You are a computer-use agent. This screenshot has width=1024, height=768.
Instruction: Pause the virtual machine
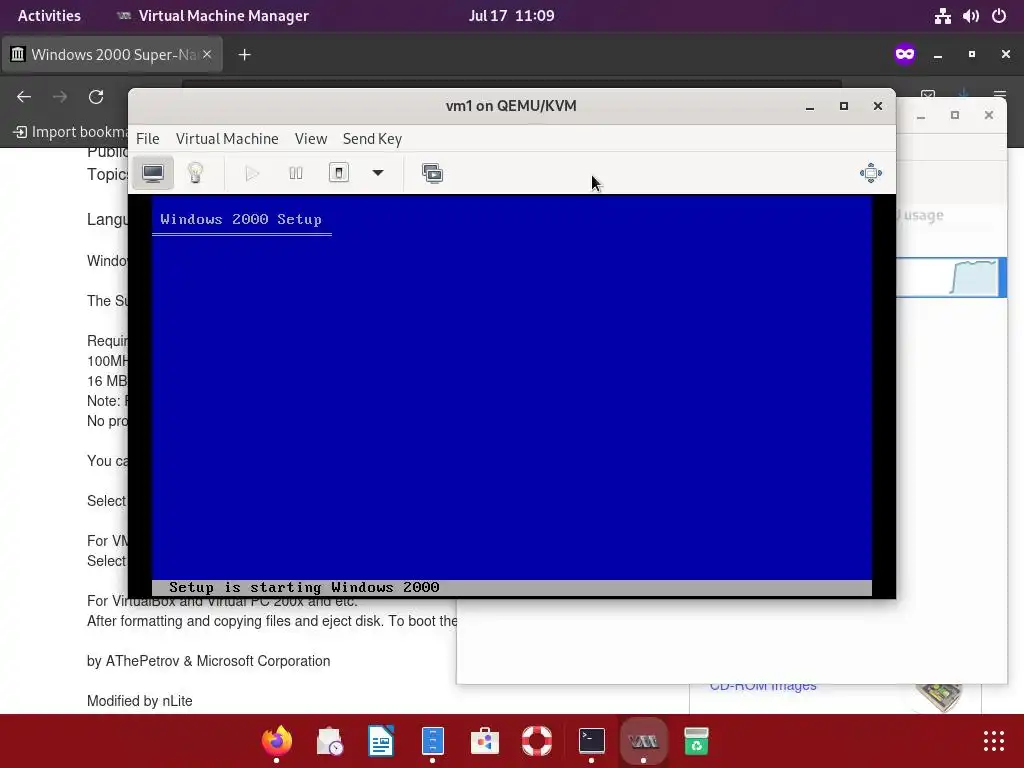pyautogui.click(x=295, y=173)
